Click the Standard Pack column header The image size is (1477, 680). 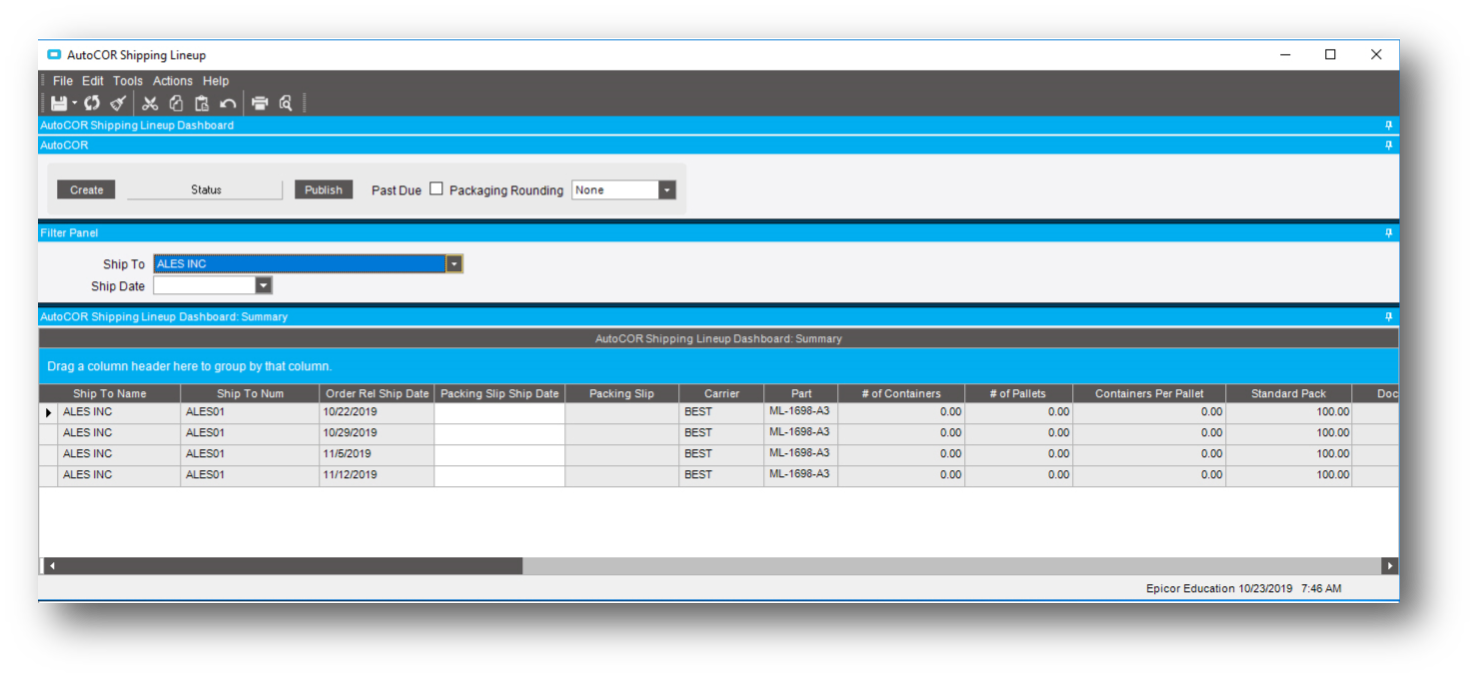[1288, 394]
